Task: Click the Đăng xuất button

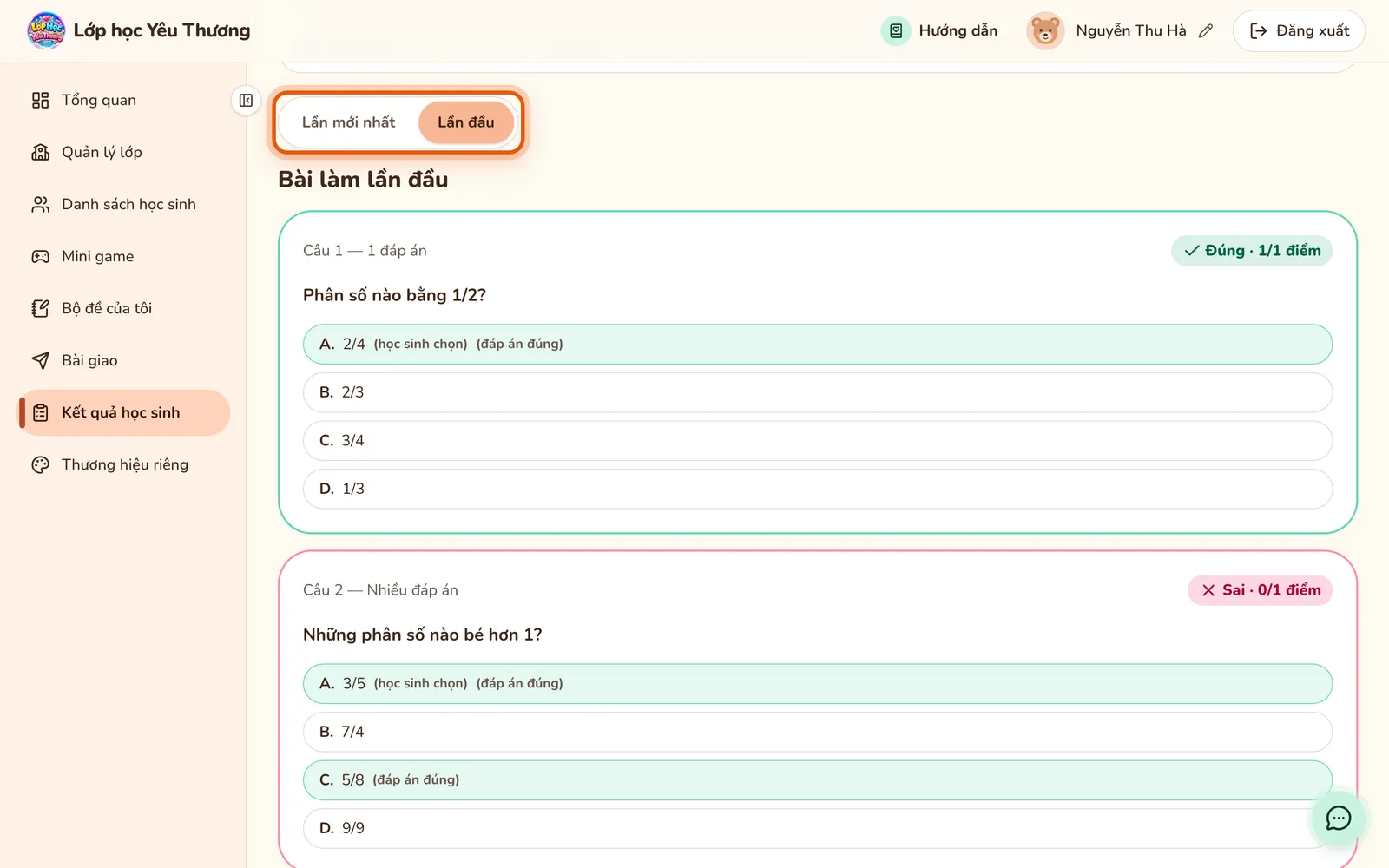Action: pyautogui.click(x=1299, y=31)
